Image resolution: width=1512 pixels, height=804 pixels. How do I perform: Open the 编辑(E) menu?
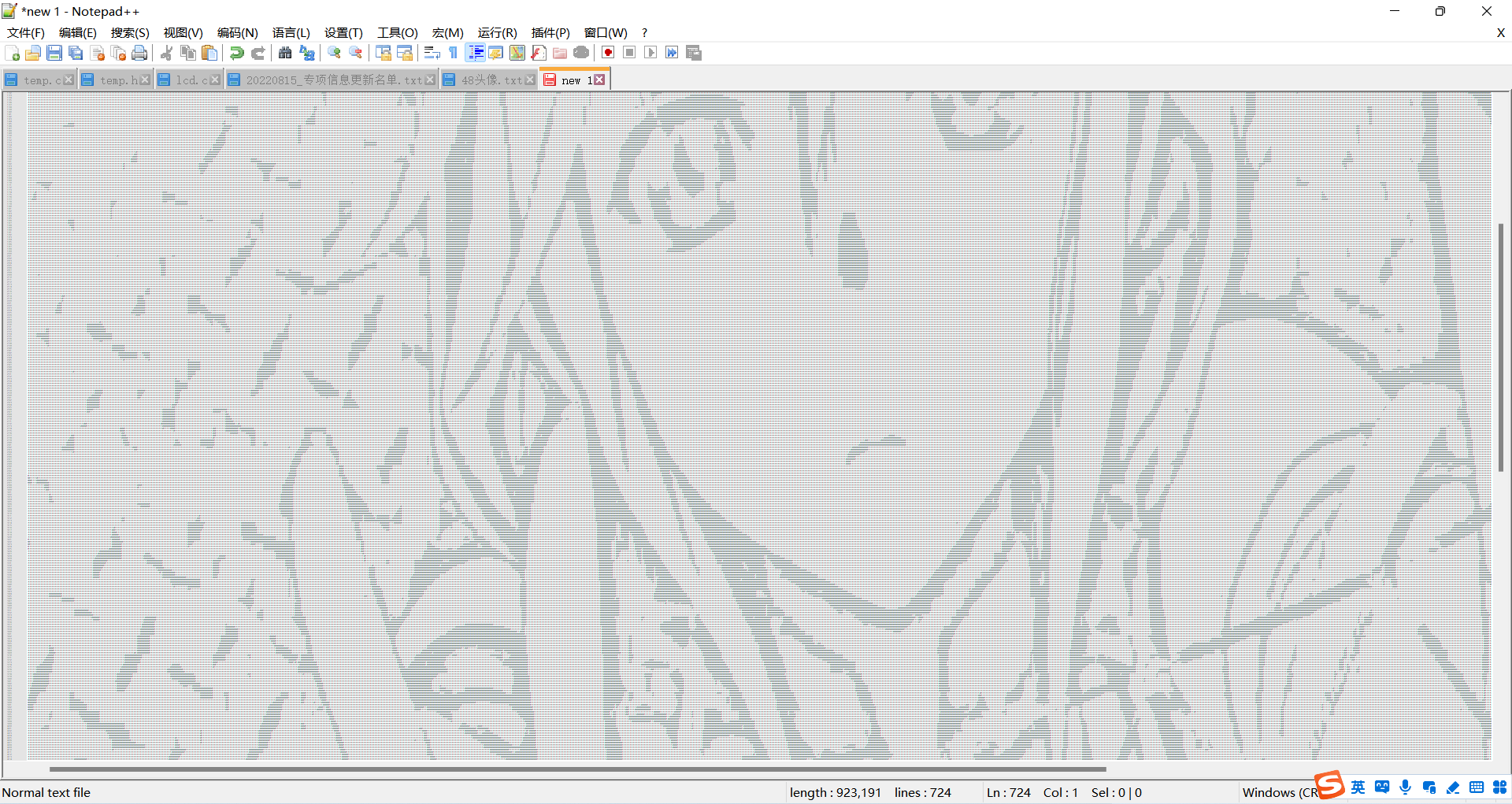click(78, 32)
